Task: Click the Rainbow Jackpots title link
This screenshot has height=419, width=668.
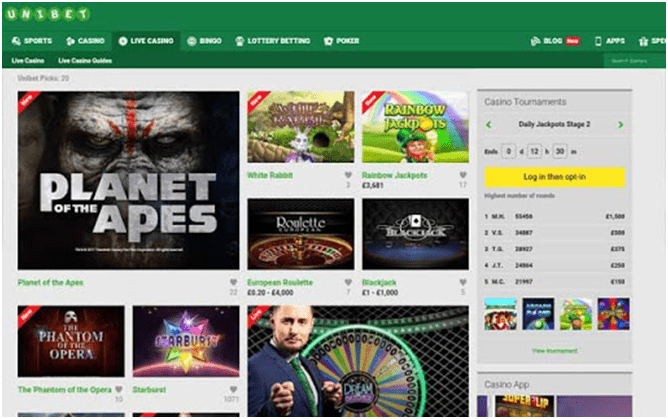Action: (x=394, y=175)
